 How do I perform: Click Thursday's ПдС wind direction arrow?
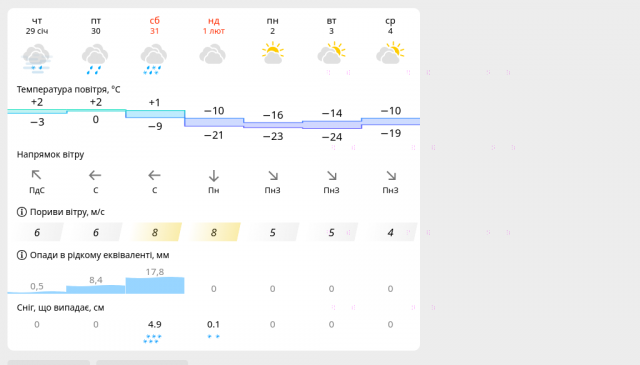36,175
